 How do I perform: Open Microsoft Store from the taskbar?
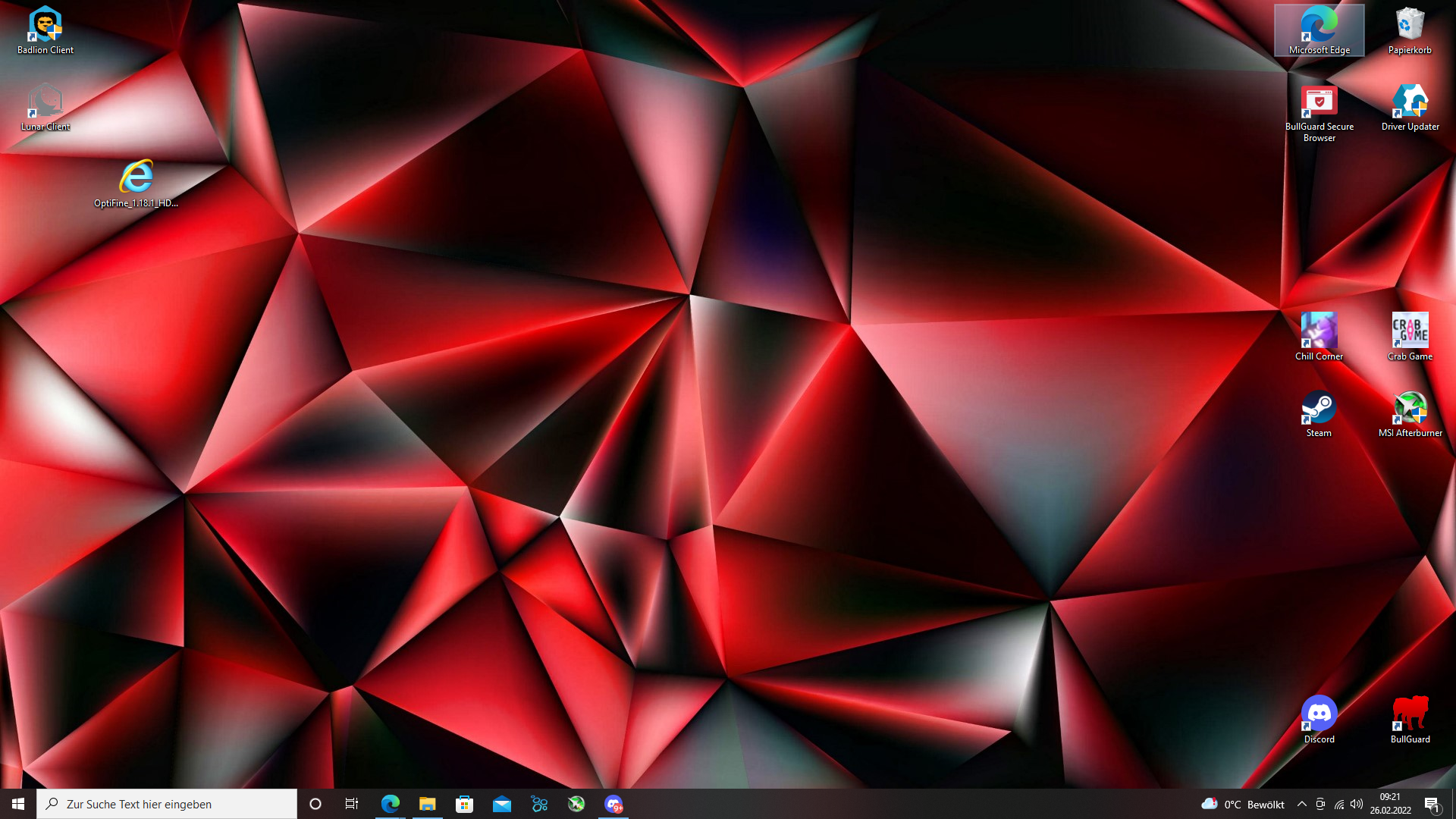(465, 804)
